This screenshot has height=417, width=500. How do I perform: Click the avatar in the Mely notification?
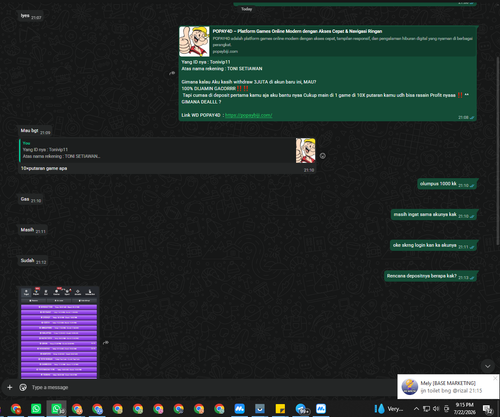410,387
